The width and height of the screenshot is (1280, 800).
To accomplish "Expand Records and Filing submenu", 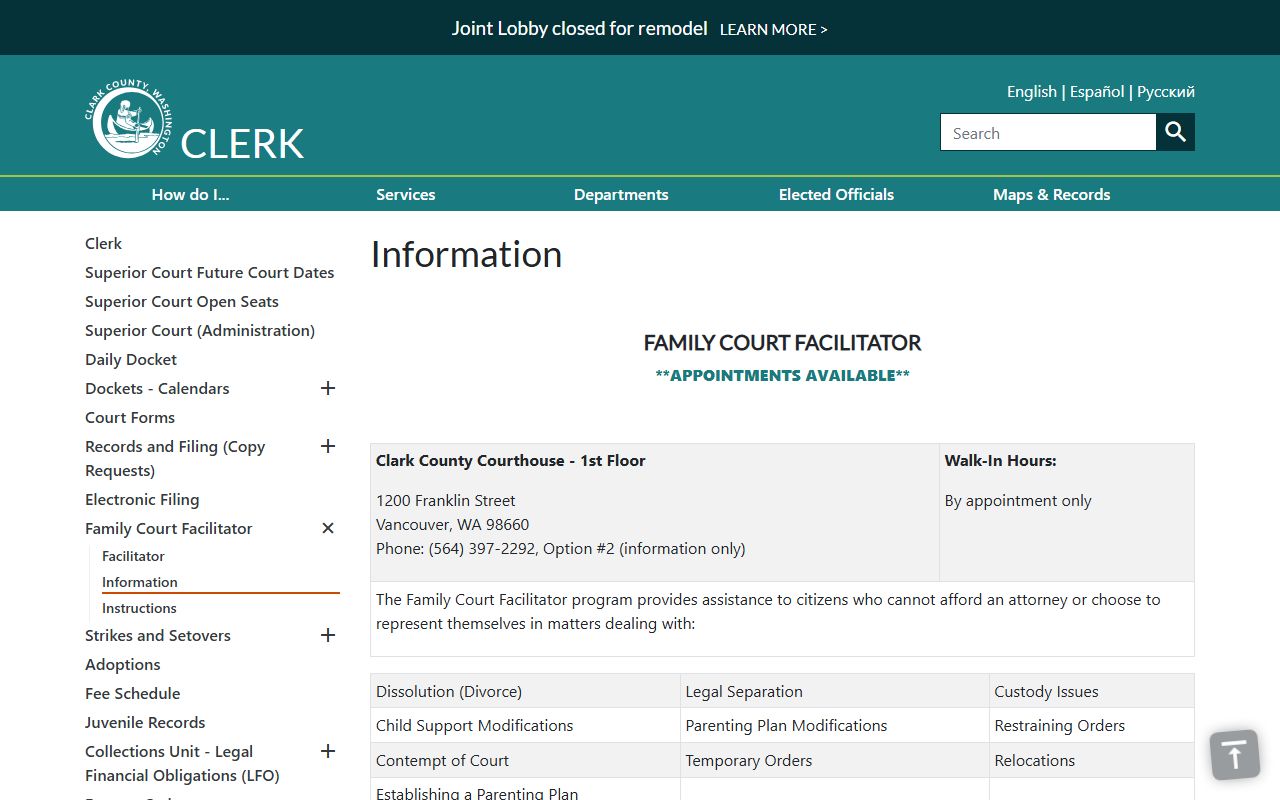I will pos(328,446).
